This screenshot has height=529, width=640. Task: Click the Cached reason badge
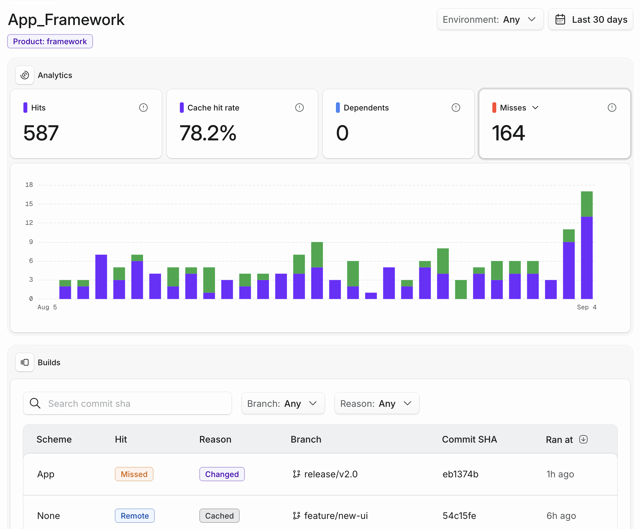[220, 516]
